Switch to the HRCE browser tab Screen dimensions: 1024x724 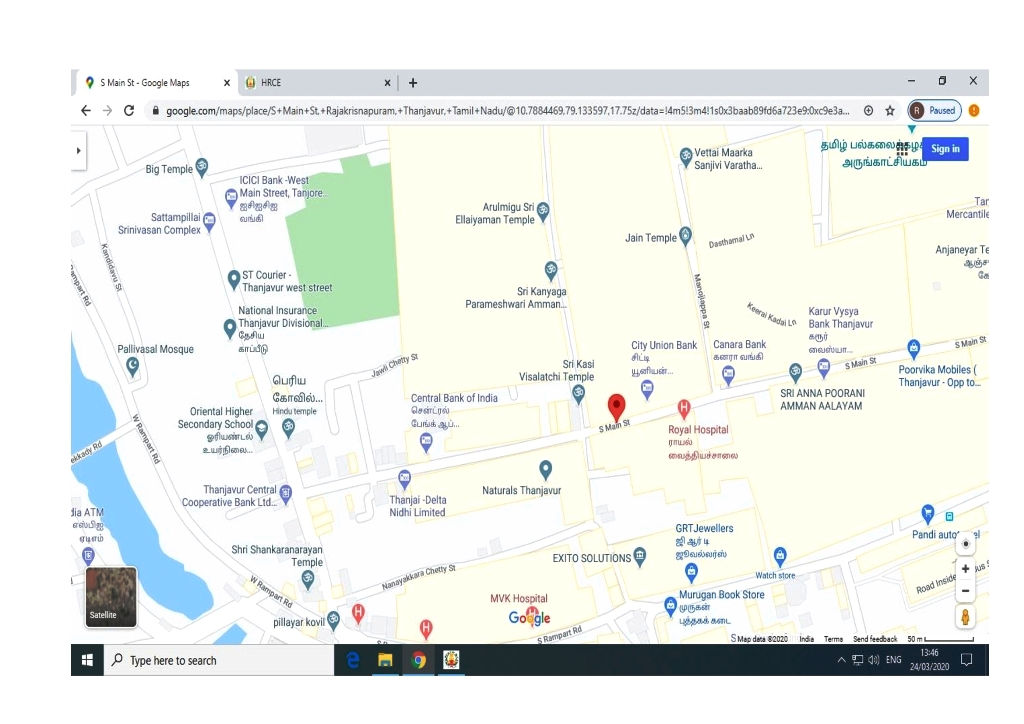click(320, 83)
